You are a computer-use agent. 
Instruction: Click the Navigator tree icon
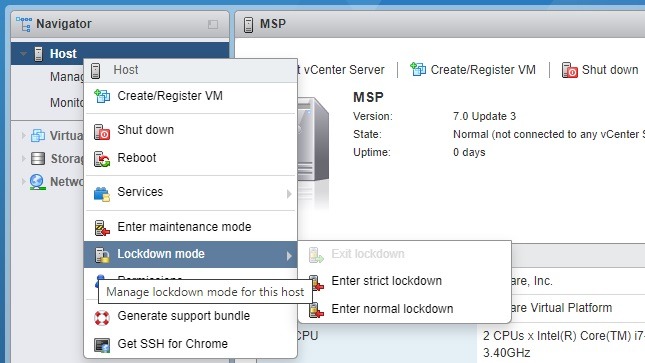pyautogui.click(x=24, y=24)
